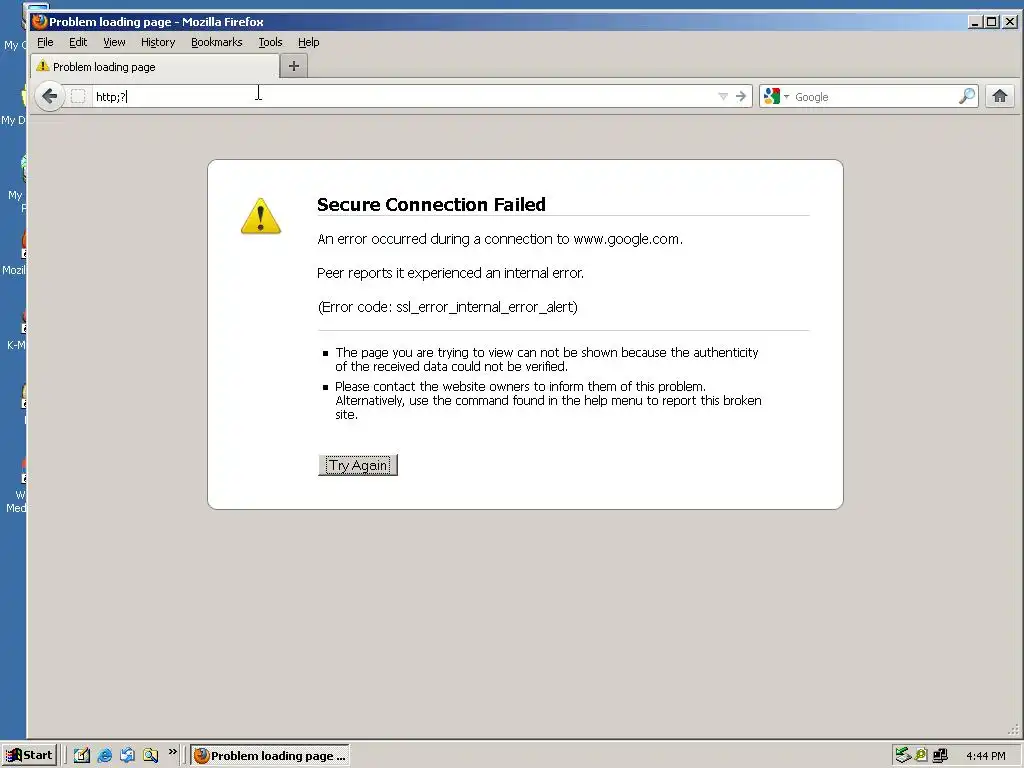Click the Try Again button
Image resolution: width=1024 pixels, height=768 pixels.
358,465
